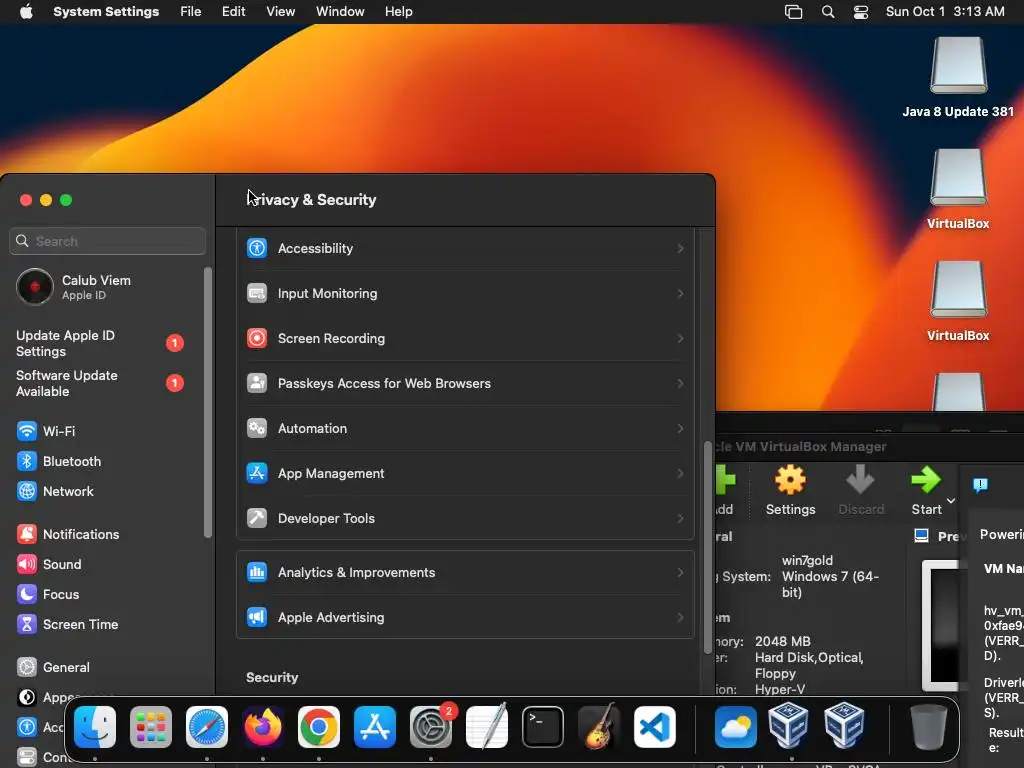Open Visual Studio Code from the Dock
The height and width of the screenshot is (768, 1024).
[x=654, y=727]
